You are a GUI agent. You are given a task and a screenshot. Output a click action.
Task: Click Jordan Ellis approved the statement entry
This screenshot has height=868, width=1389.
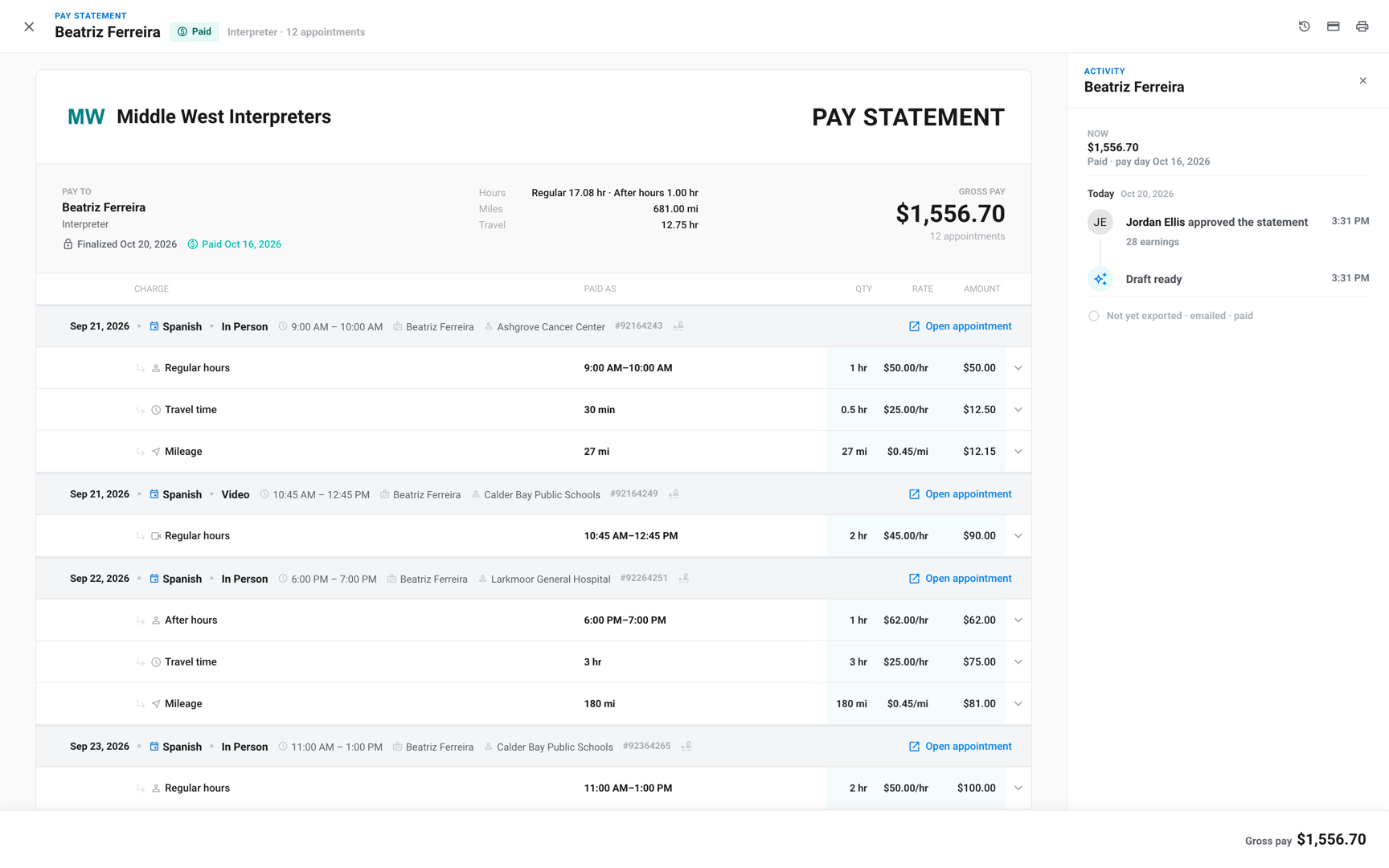click(1216, 223)
